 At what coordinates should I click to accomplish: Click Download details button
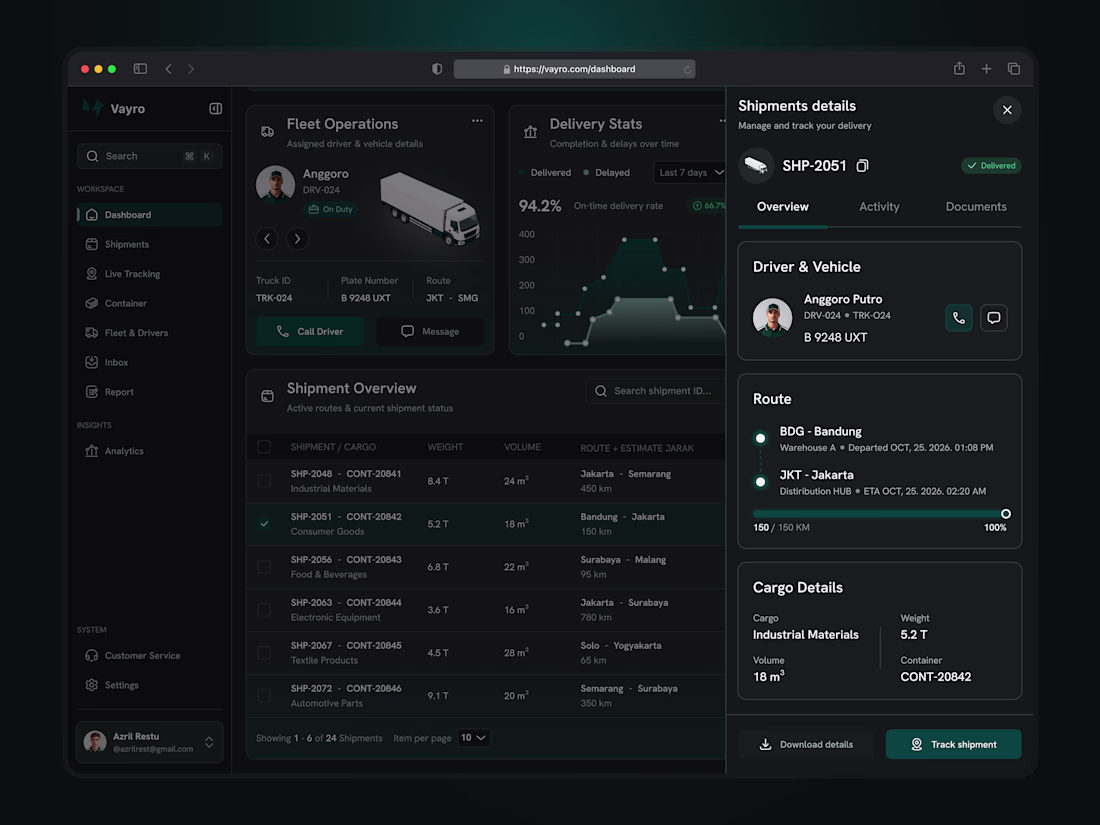[x=806, y=744]
